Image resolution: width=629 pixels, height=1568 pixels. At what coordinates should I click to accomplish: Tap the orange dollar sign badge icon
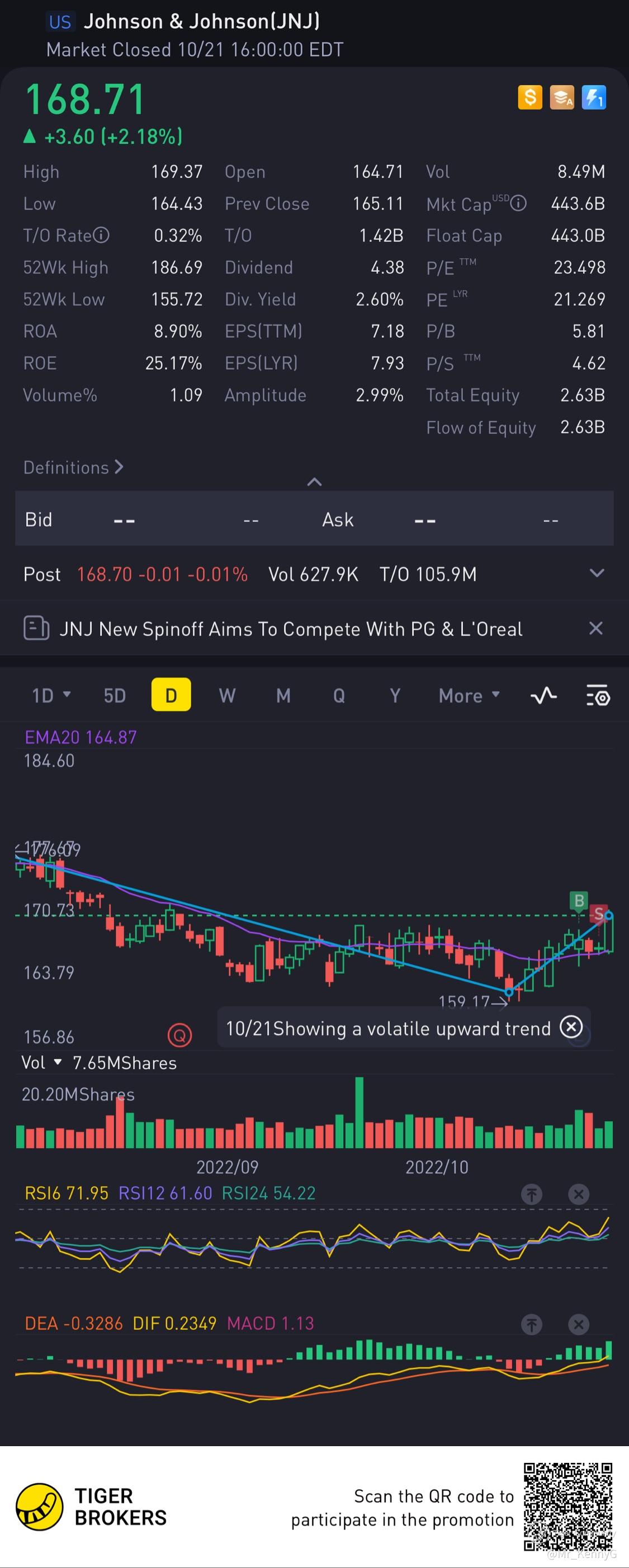click(x=530, y=97)
